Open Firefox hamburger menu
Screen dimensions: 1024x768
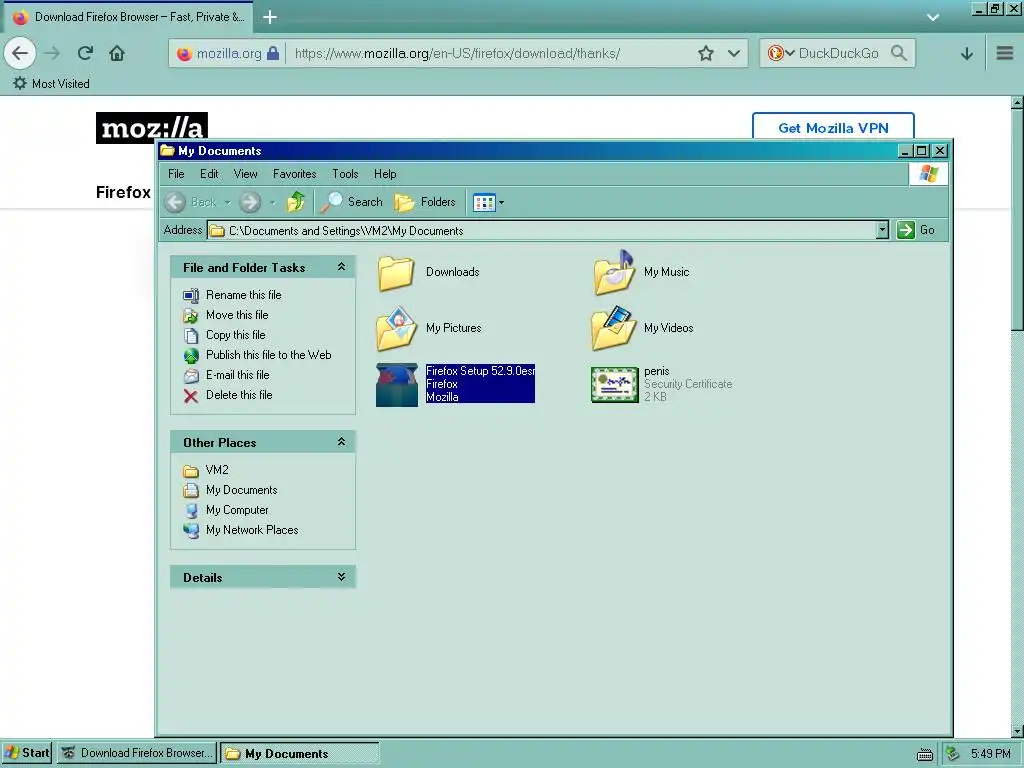[x=1004, y=53]
